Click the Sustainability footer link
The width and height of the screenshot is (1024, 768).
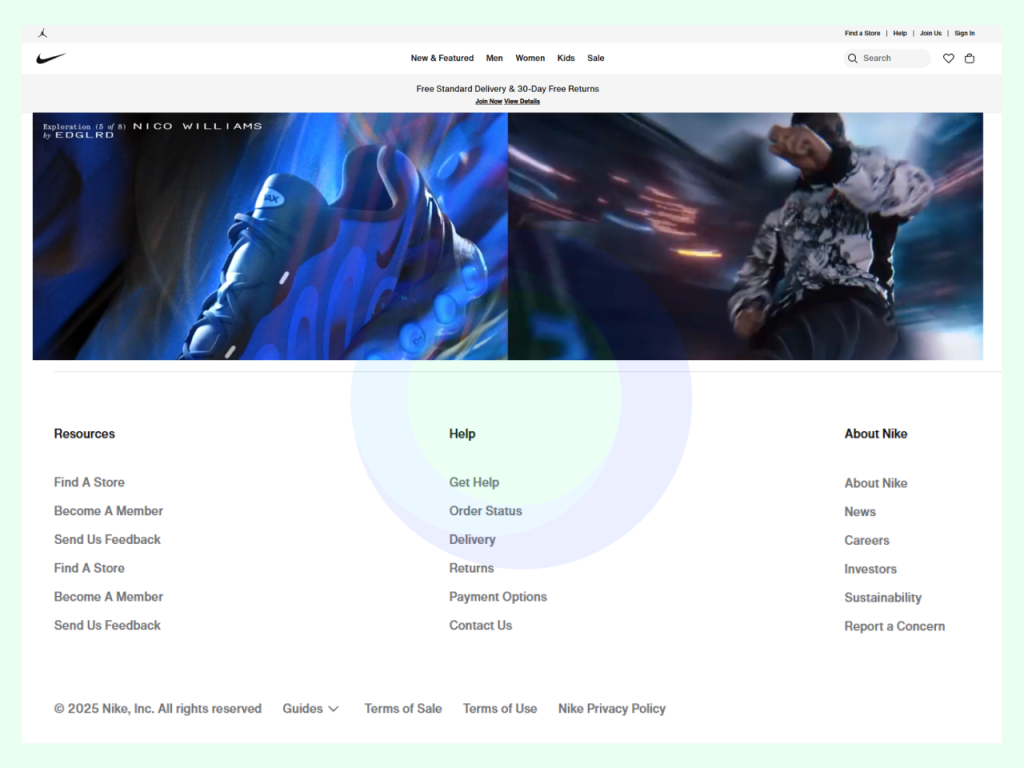pyautogui.click(x=883, y=598)
